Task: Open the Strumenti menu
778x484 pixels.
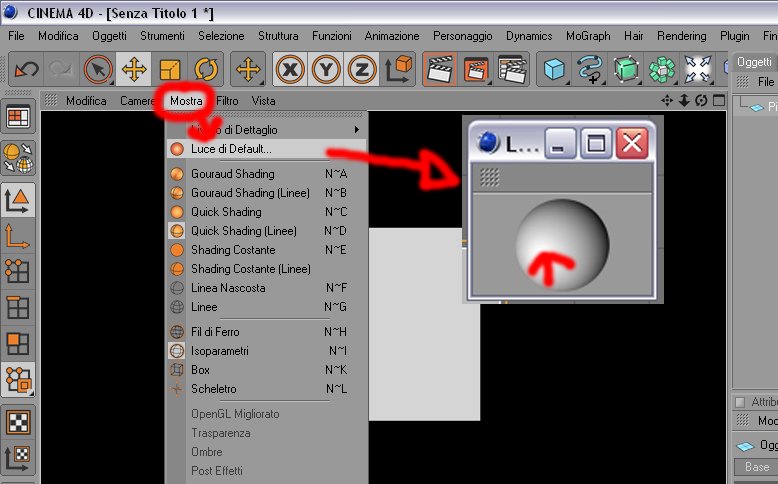Action: (x=162, y=36)
